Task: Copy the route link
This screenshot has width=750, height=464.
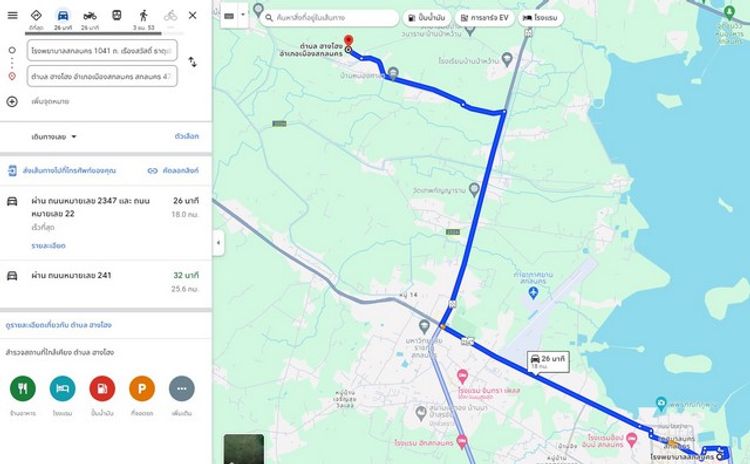Action: [x=173, y=170]
